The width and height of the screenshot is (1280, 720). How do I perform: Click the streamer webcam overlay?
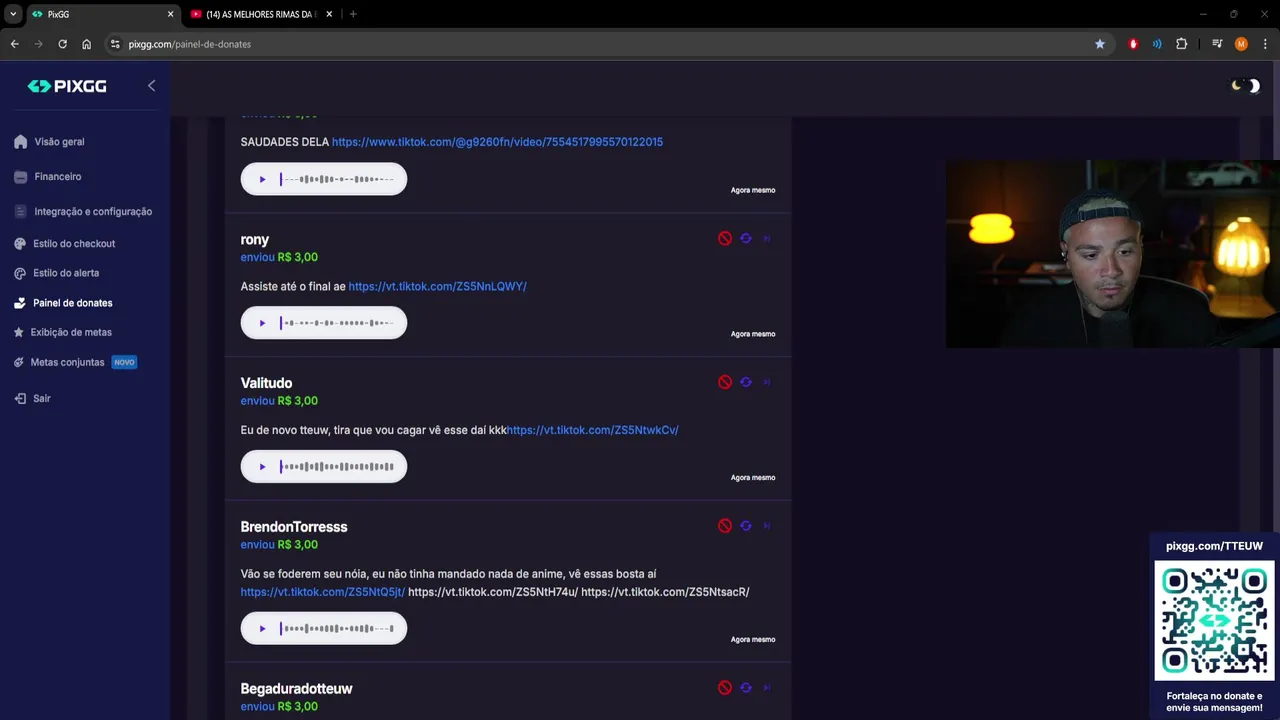pyautogui.click(x=1113, y=254)
